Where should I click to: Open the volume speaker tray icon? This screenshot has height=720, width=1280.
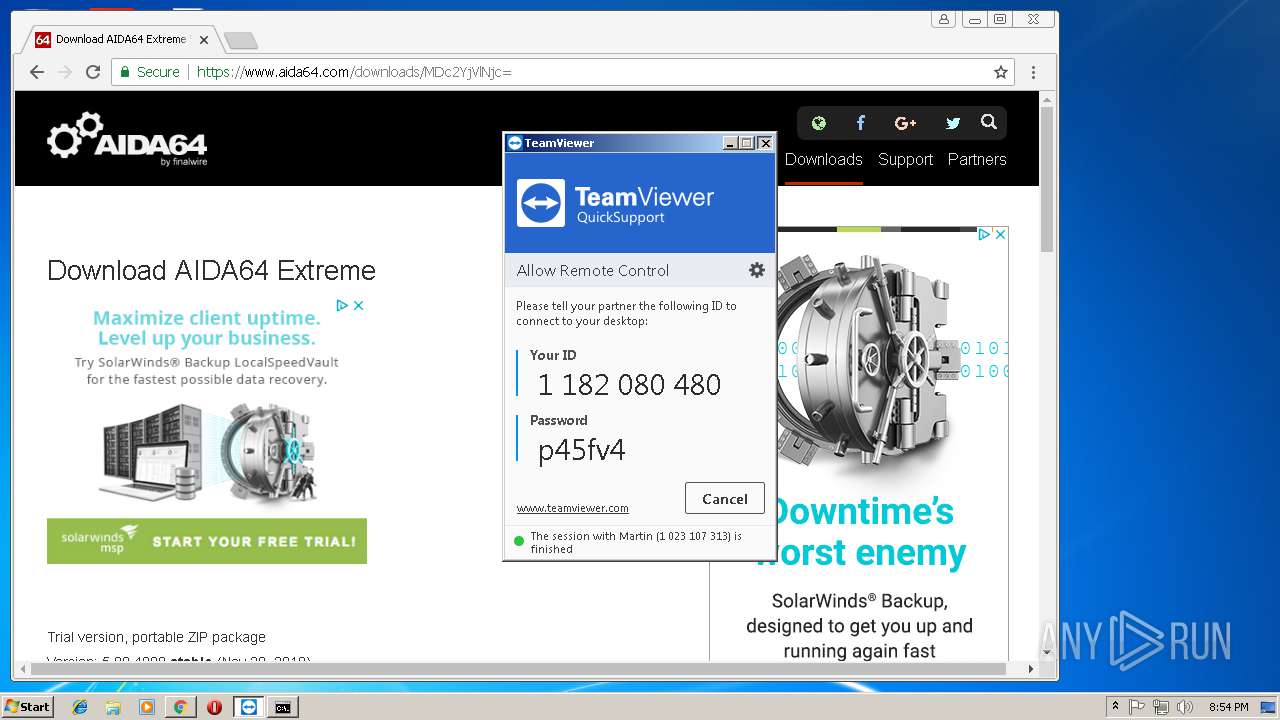1185,707
